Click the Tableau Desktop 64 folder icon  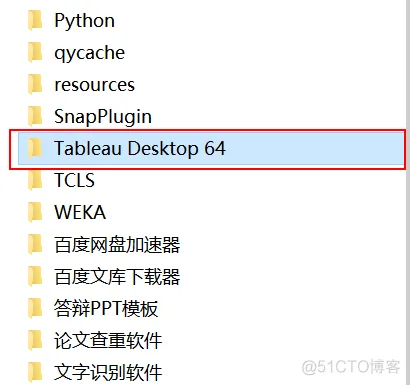35,148
